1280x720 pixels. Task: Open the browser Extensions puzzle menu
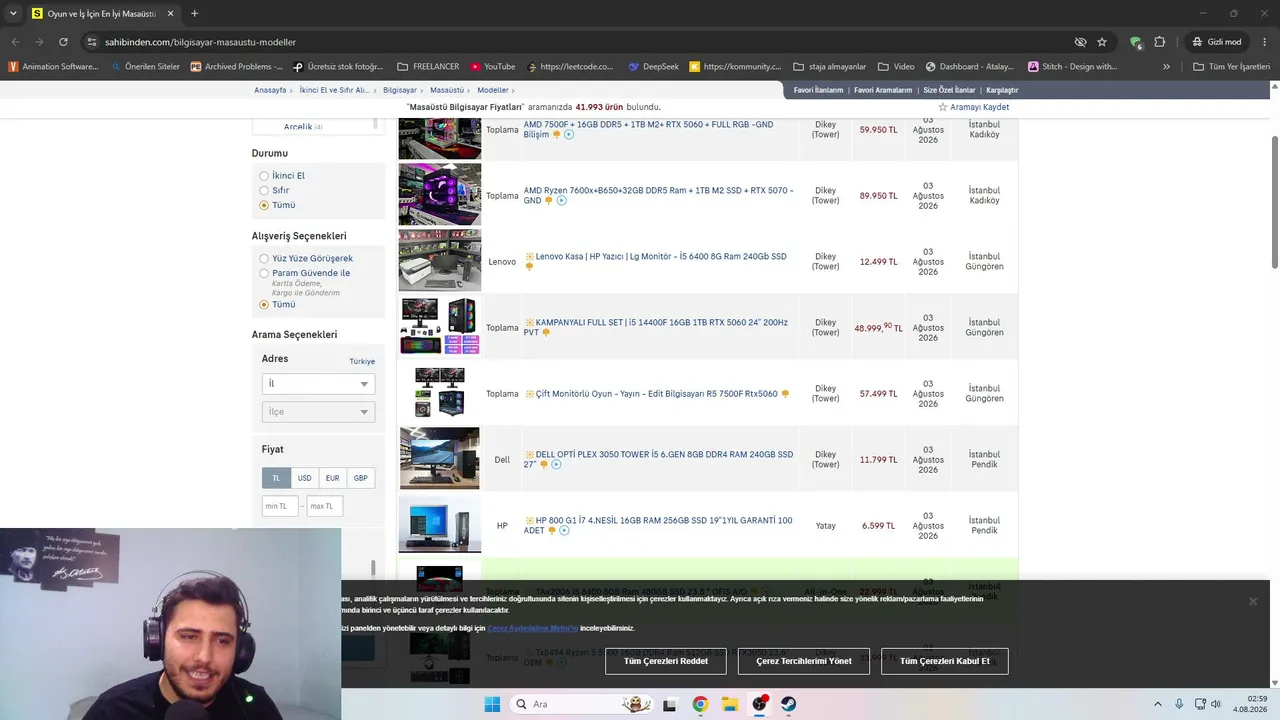1160,42
